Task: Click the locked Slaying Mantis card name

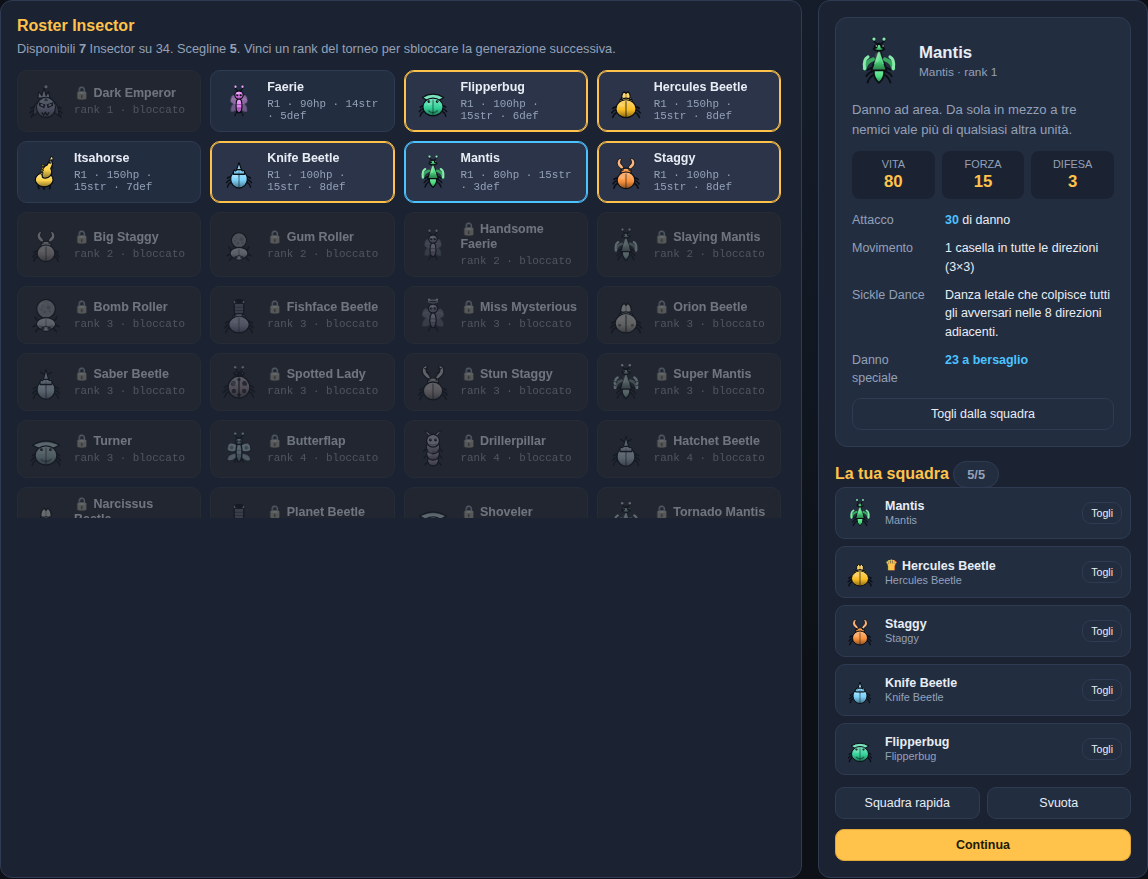Action: (716, 237)
